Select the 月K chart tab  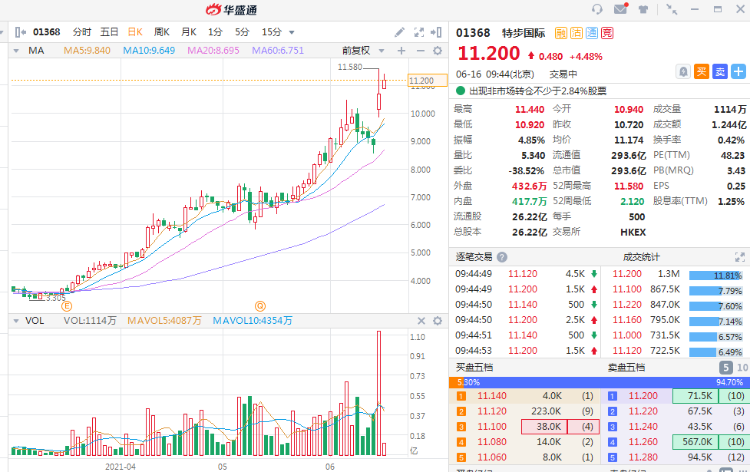(189, 32)
